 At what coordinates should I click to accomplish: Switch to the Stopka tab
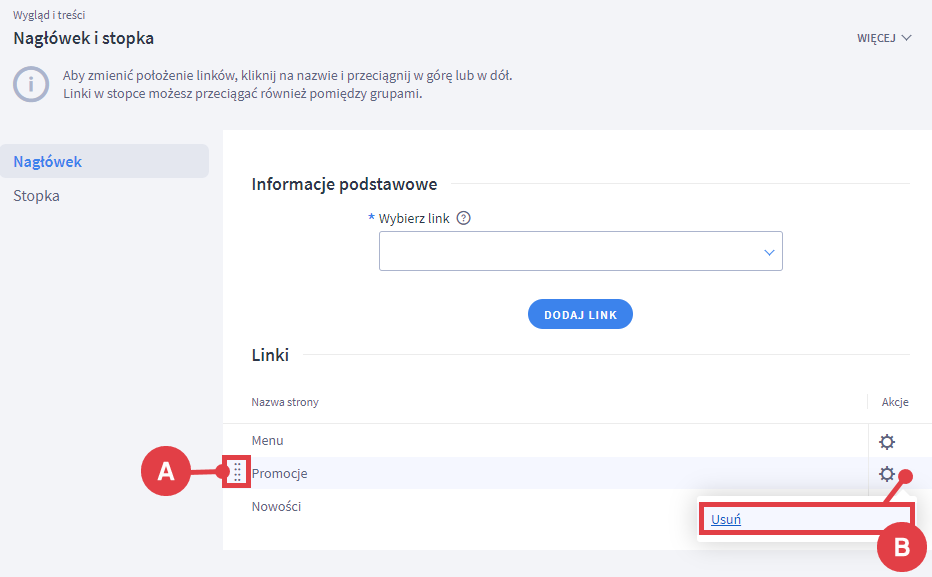37,196
